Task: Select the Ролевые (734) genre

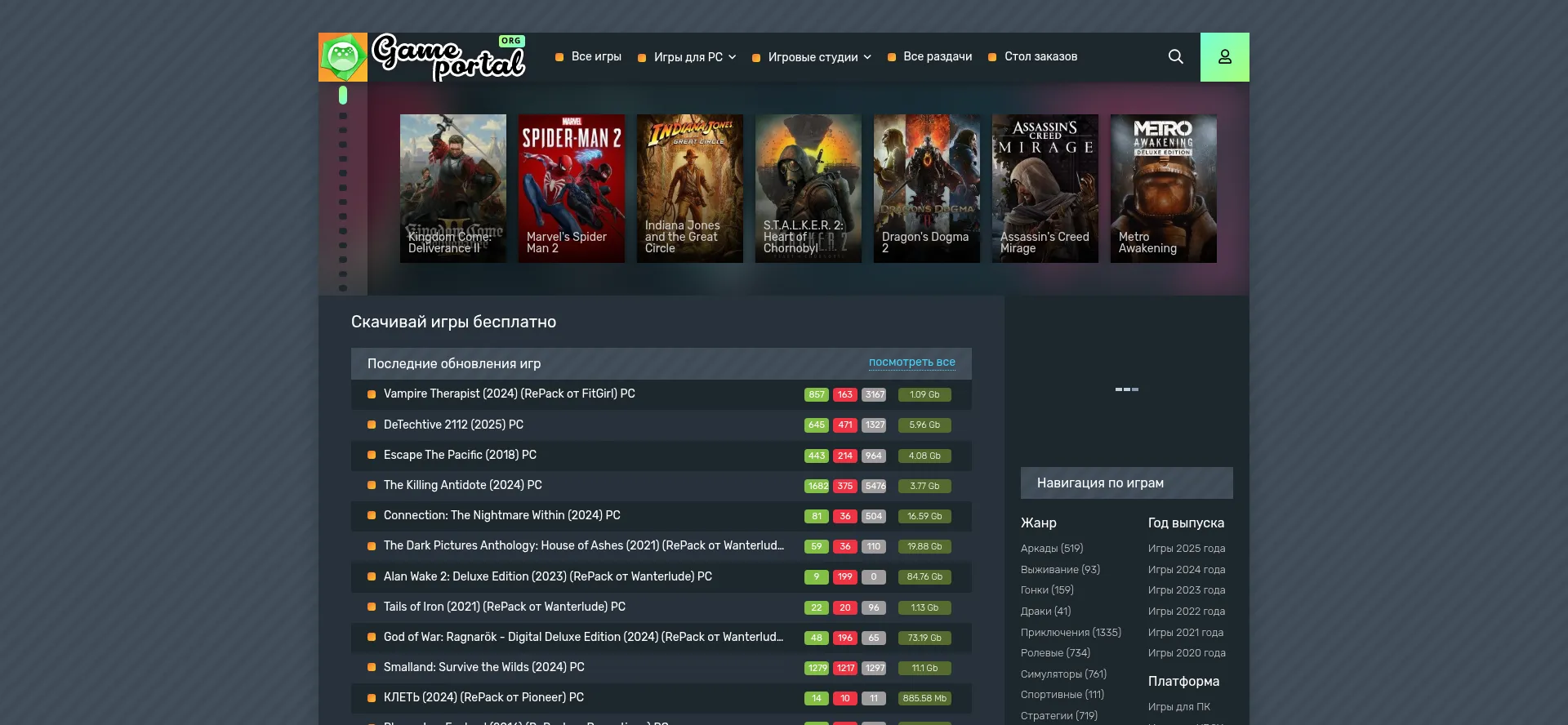Action: 1055,652
